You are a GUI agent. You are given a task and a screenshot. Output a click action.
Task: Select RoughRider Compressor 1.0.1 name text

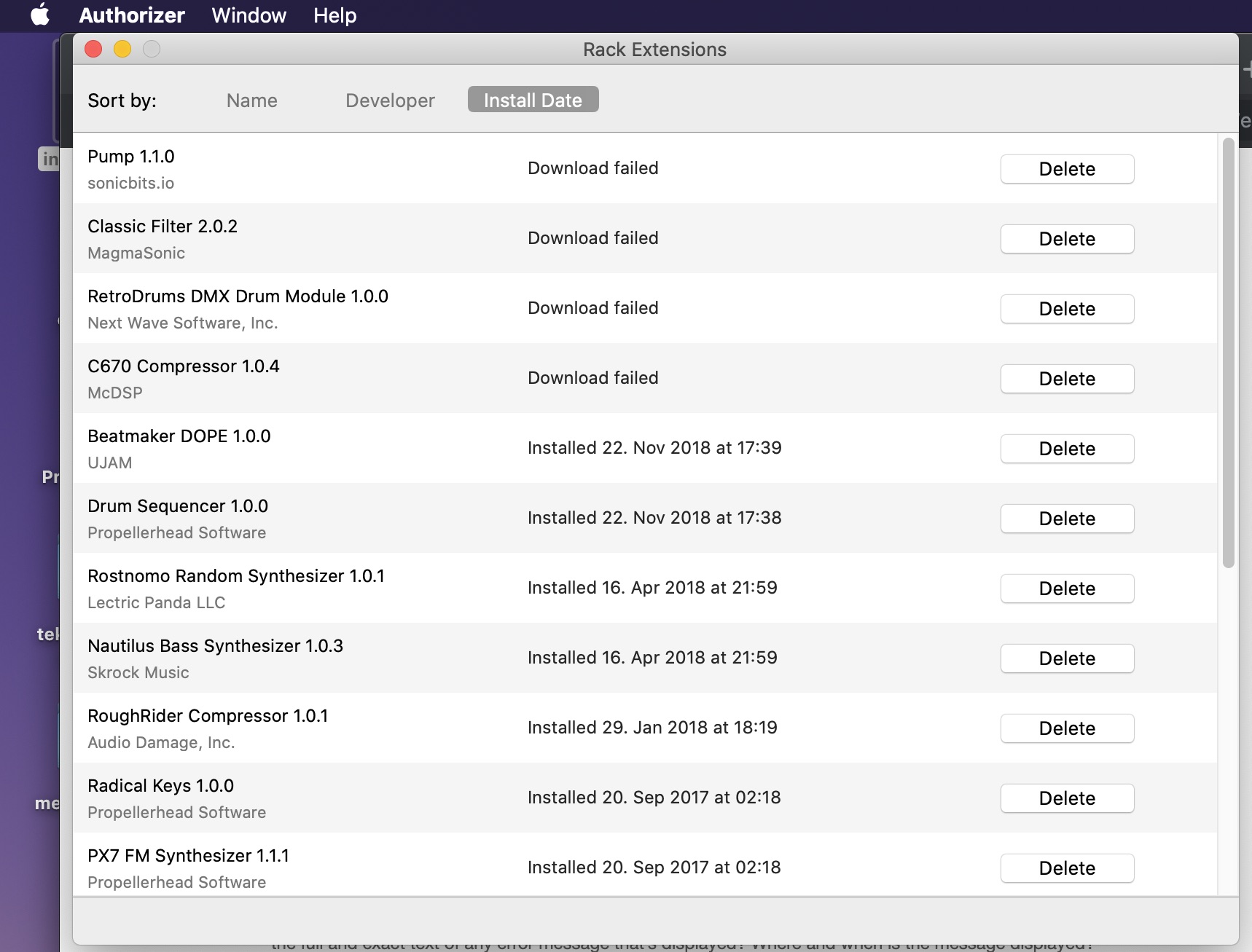pyautogui.click(x=208, y=716)
